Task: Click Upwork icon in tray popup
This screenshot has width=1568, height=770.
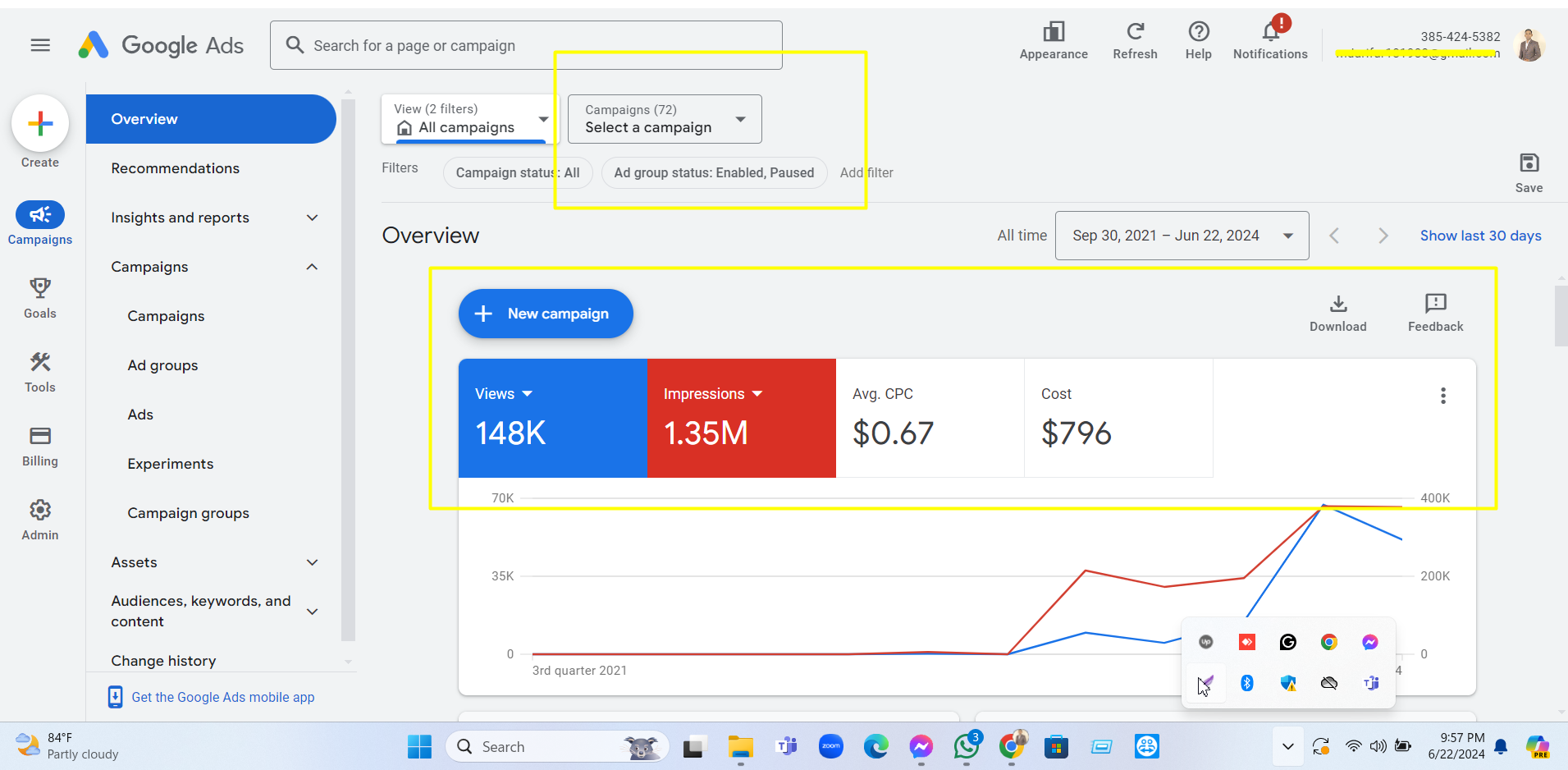Action: click(x=1205, y=642)
